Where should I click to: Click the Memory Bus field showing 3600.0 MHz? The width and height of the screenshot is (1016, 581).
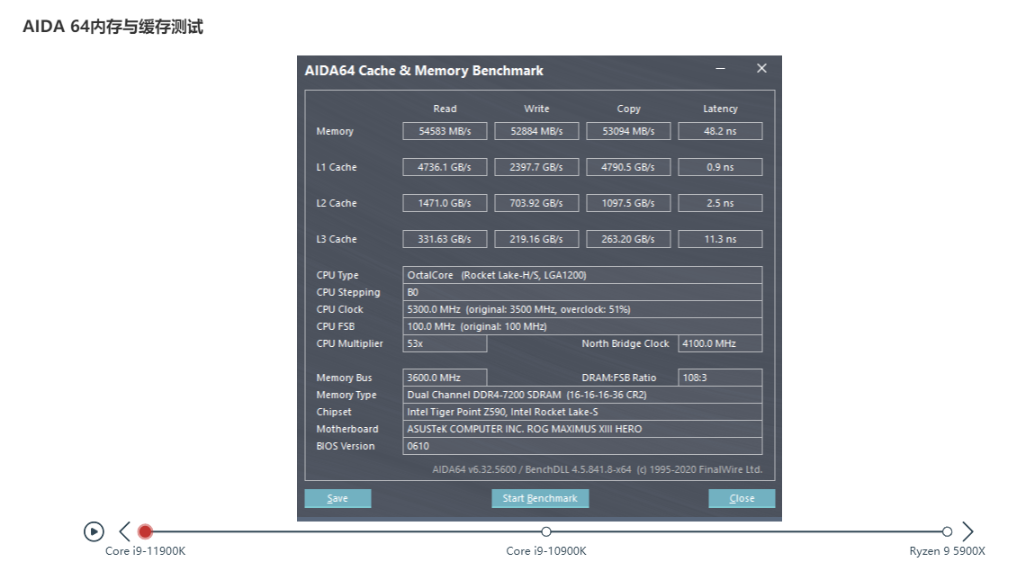click(444, 378)
